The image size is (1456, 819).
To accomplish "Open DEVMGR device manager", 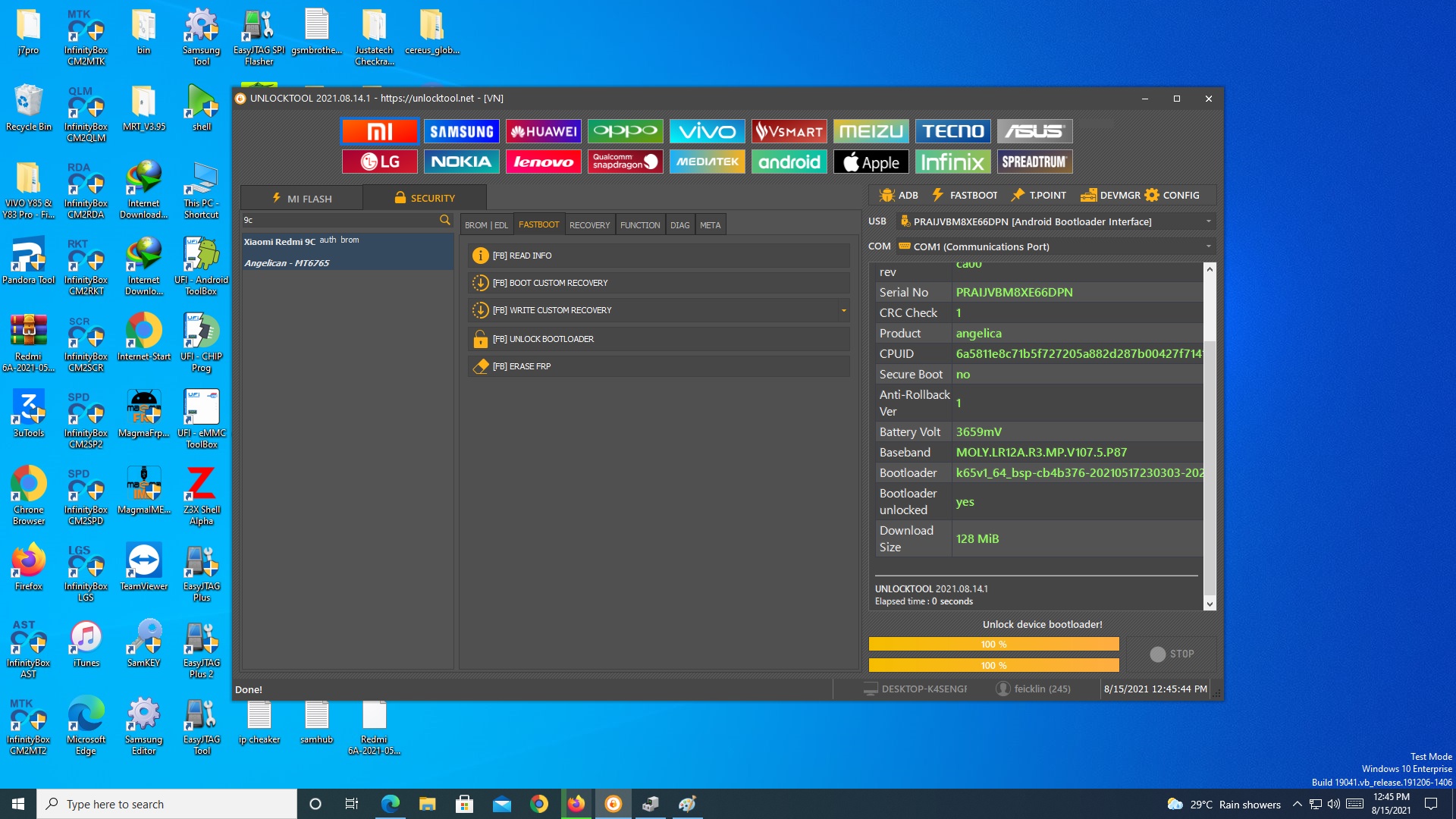I will click(x=1110, y=195).
